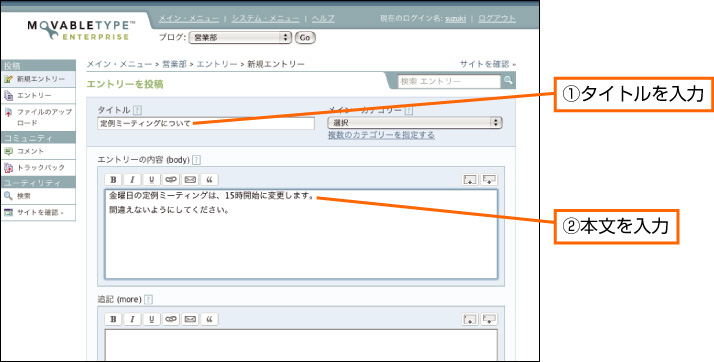Image resolution: width=714 pixels, height=362 pixels.
Task: Click the Movable Type Enterprise logo
Action: [82, 30]
